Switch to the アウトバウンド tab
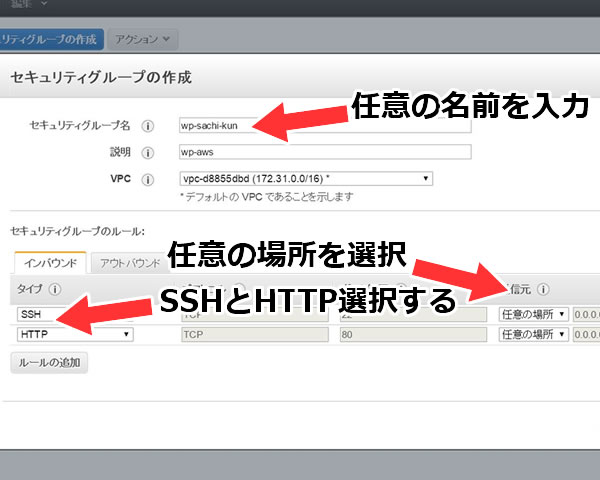 click(130, 263)
